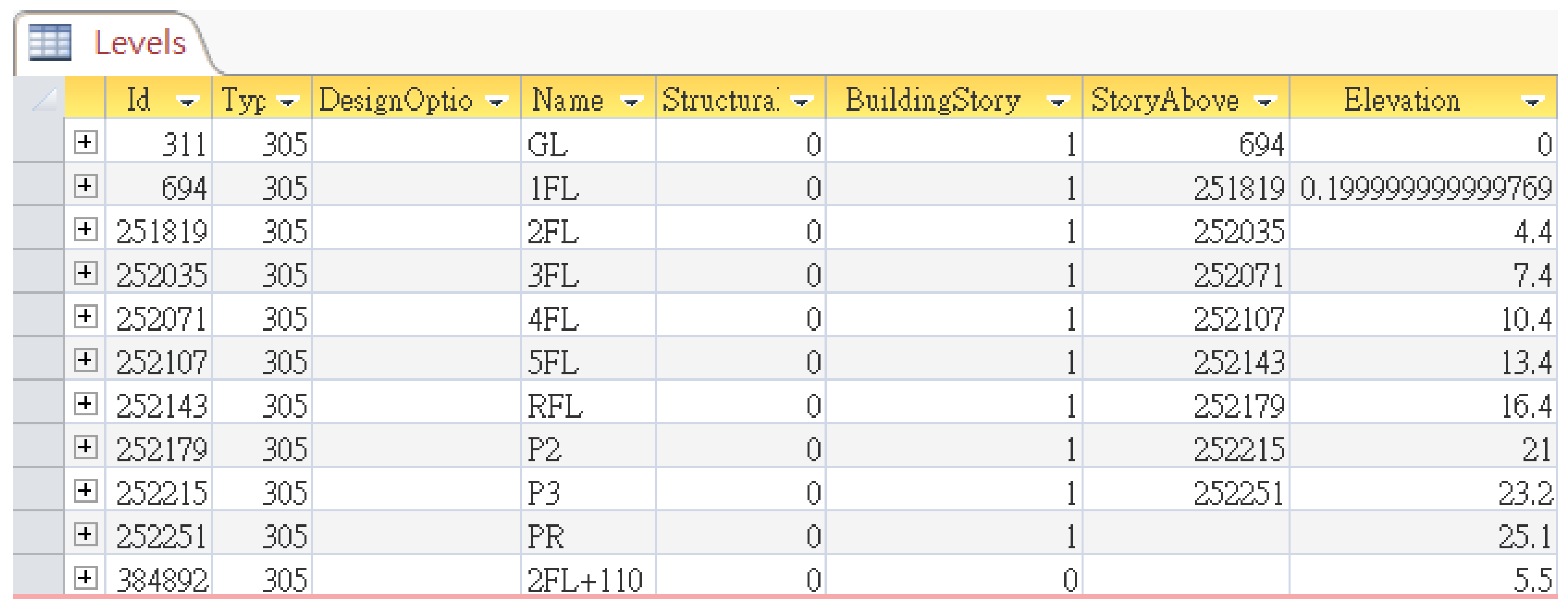1568x611 pixels.
Task: Expand the 2FL record row
Action: pos(85,229)
